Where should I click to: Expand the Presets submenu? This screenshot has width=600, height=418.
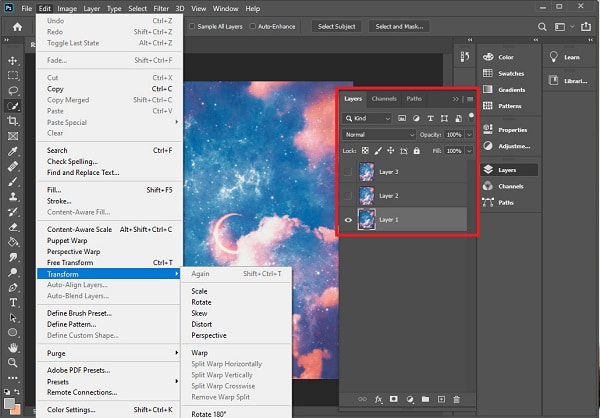tap(109, 382)
